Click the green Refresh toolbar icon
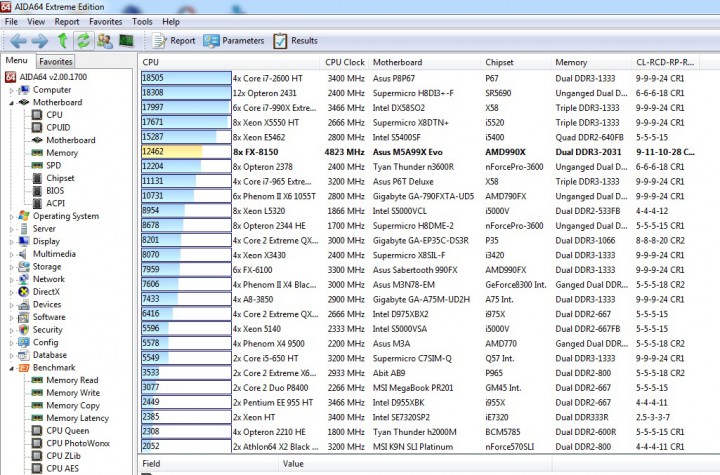720x475 pixels. coord(83,41)
